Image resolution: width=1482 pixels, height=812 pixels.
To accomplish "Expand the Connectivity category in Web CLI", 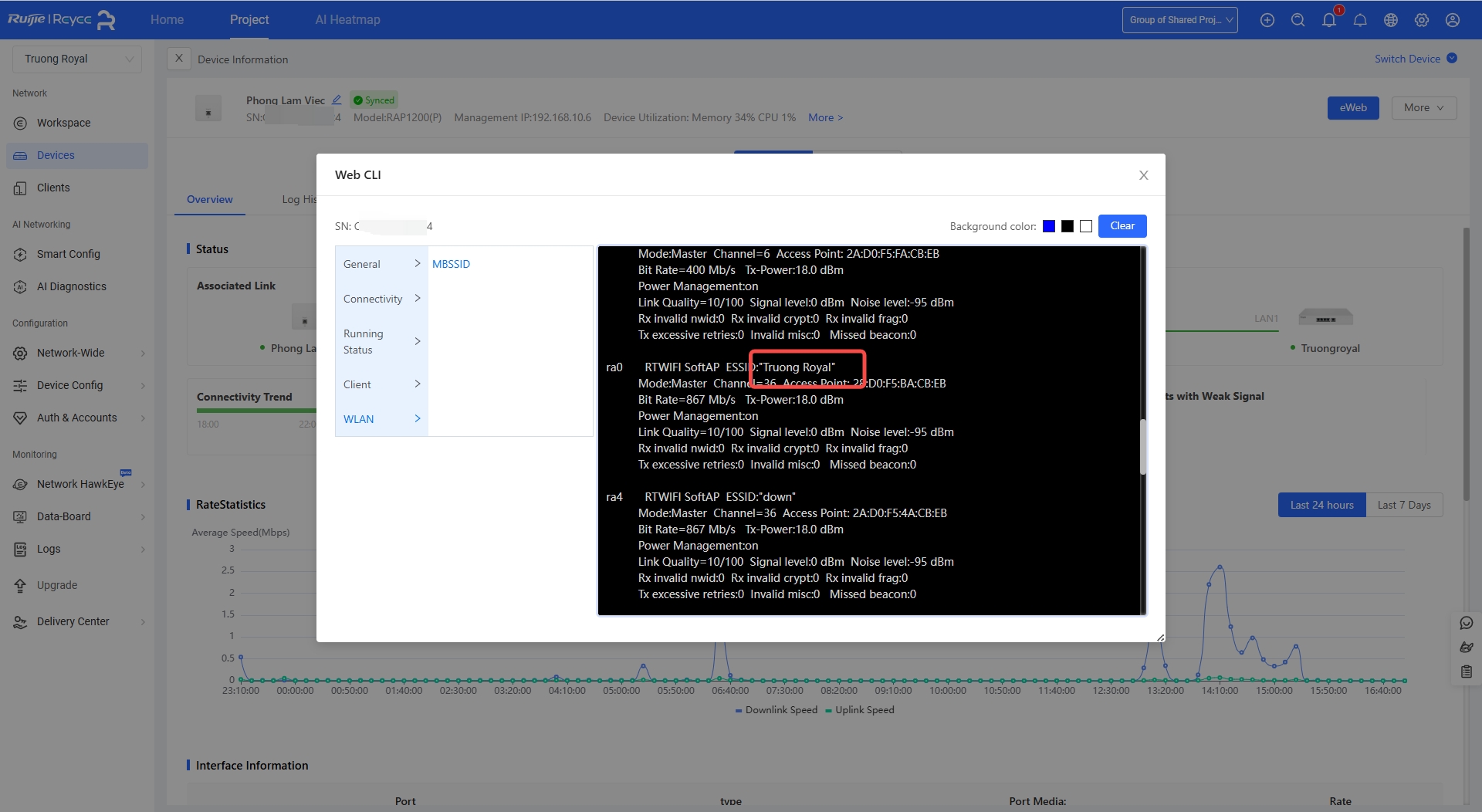I will 381,299.
